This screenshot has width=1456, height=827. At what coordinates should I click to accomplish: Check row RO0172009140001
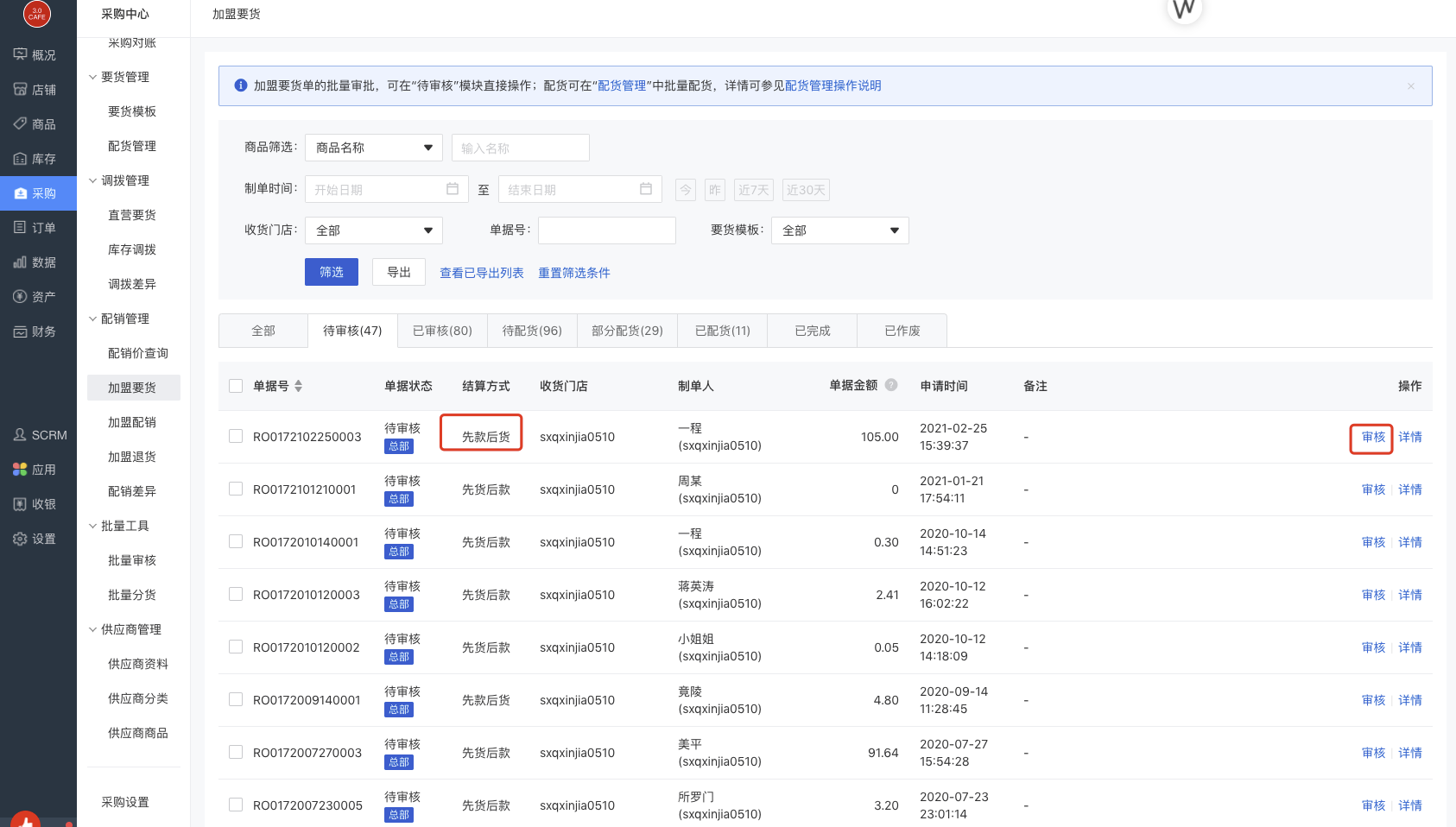pos(236,699)
